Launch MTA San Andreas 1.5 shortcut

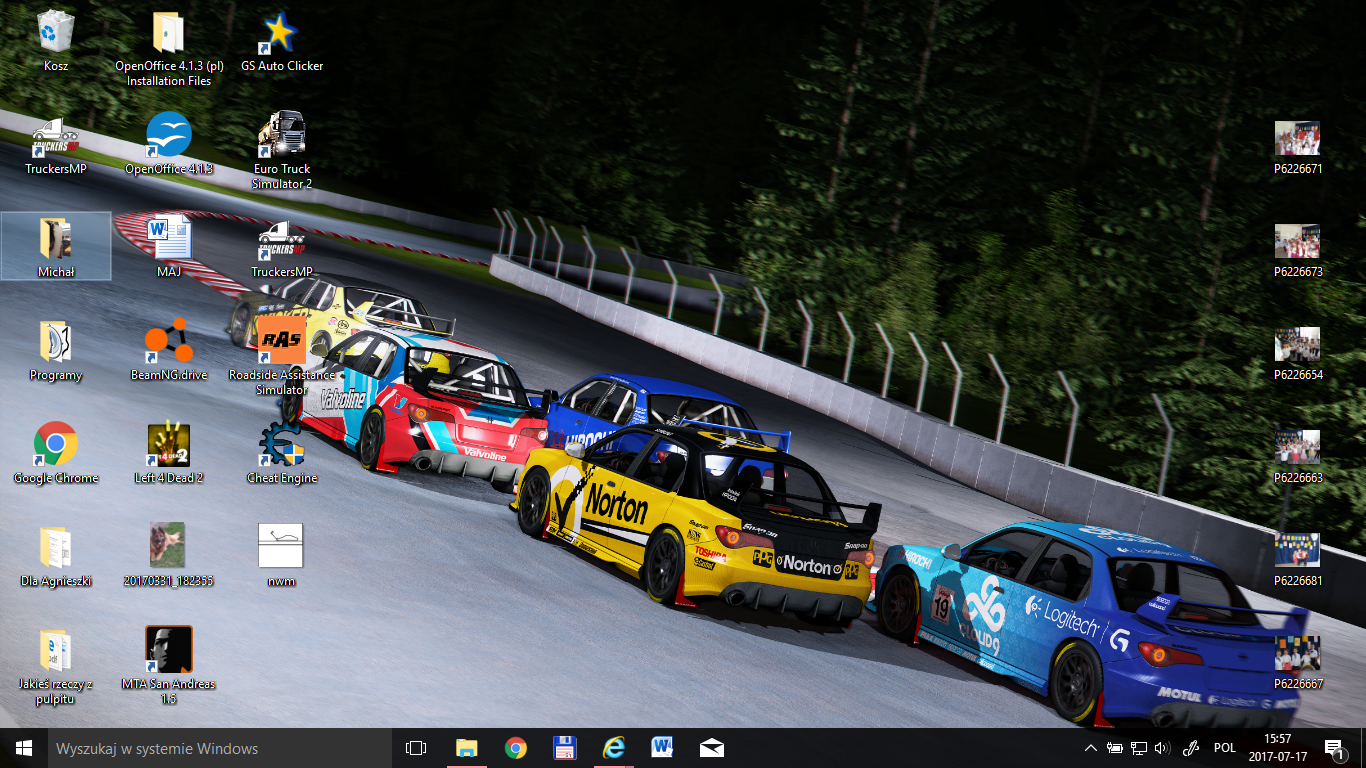pos(169,666)
